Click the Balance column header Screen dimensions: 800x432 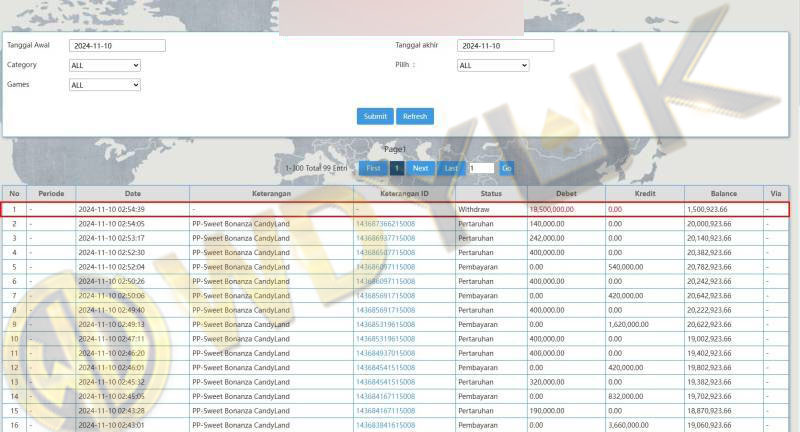click(723, 193)
